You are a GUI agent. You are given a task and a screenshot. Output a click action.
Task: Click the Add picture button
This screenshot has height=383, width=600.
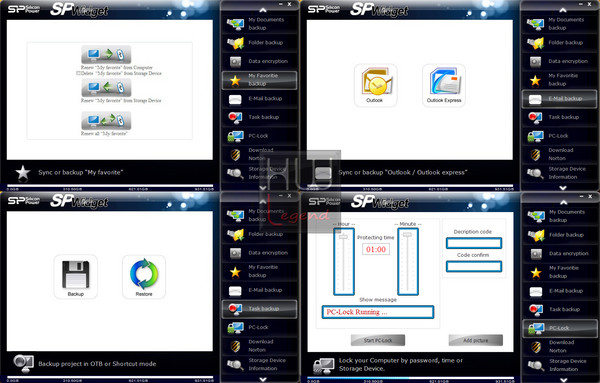click(x=476, y=340)
